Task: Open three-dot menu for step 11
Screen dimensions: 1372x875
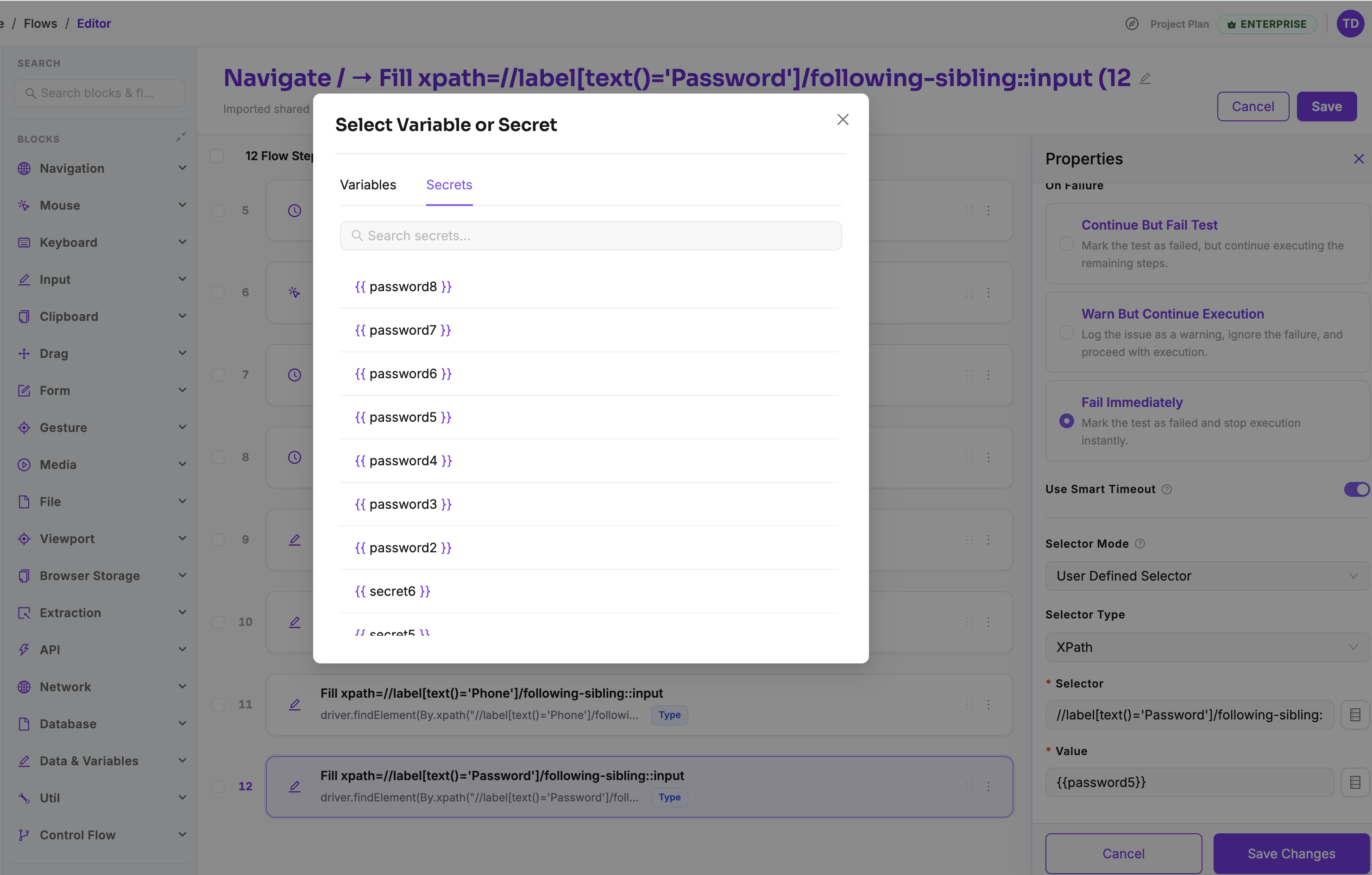Action: [988, 704]
